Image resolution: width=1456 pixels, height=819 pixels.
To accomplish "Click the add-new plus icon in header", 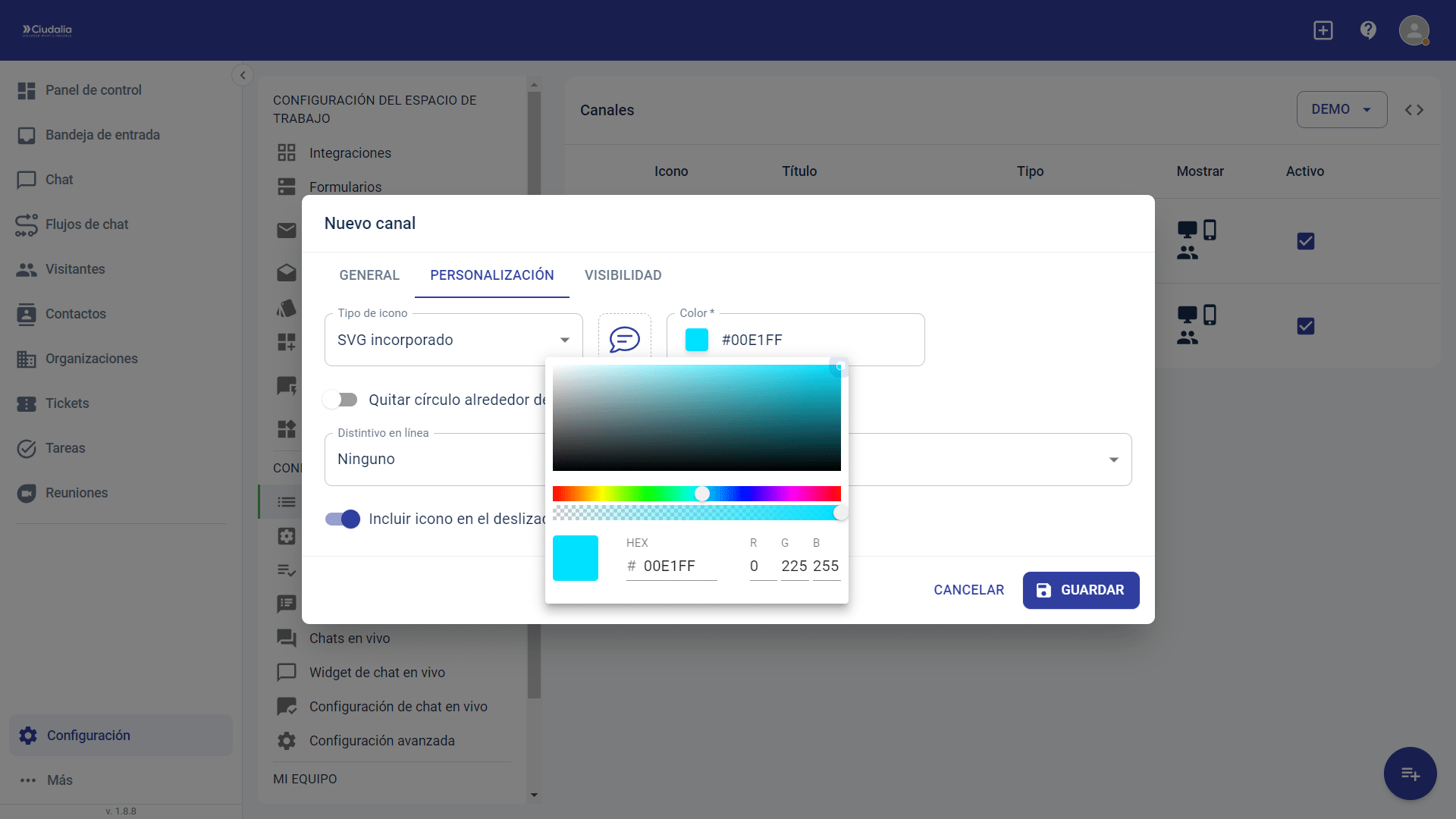I will (1323, 30).
